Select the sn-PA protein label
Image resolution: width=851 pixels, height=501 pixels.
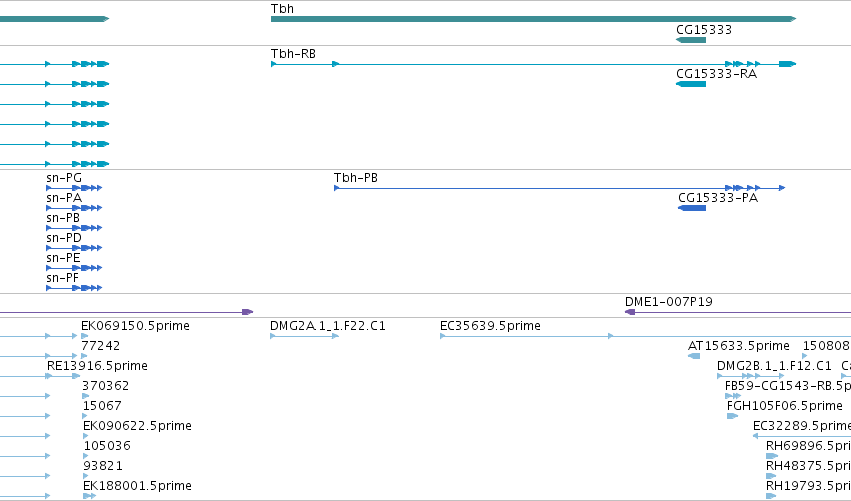click(x=64, y=198)
